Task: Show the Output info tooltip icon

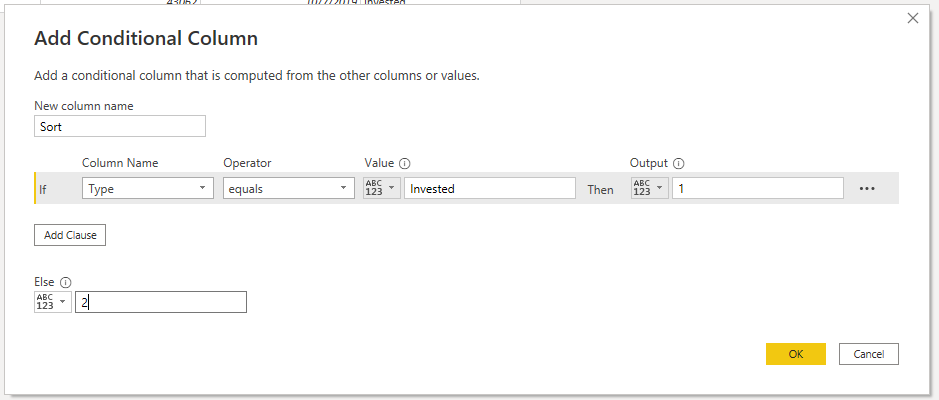Action: click(x=678, y=163)
